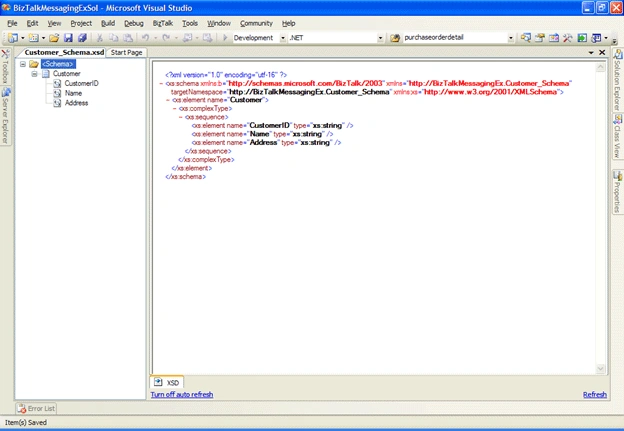
Task: Open the Solution Explorer side tab
Action: coord(617,80)
